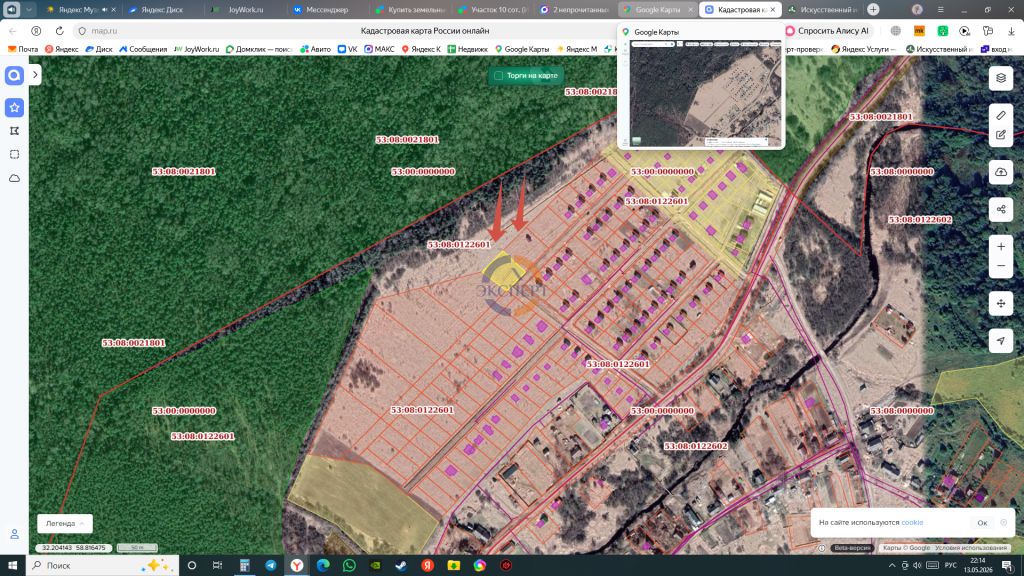Enable the "Торги на карте" checkbox
Image resolution: width=1024 pixels, height=576 pixels.
(498, 76)
